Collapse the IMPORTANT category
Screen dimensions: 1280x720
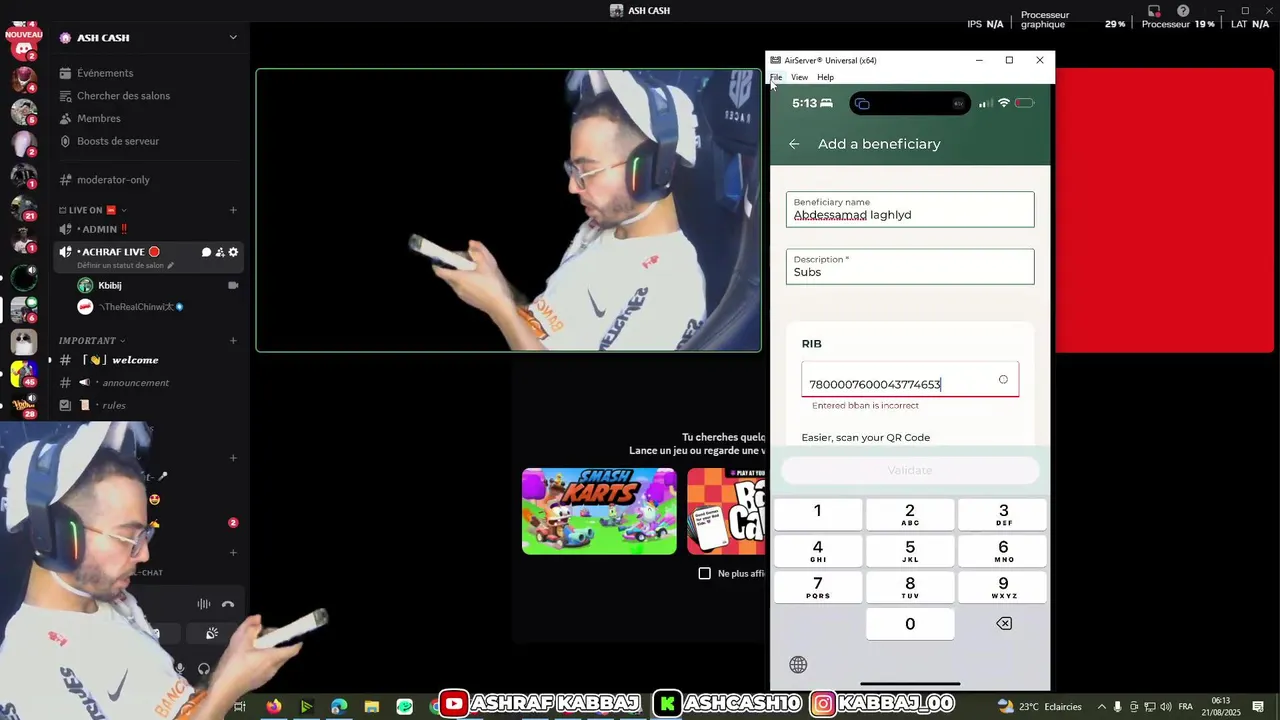(92, 341)
